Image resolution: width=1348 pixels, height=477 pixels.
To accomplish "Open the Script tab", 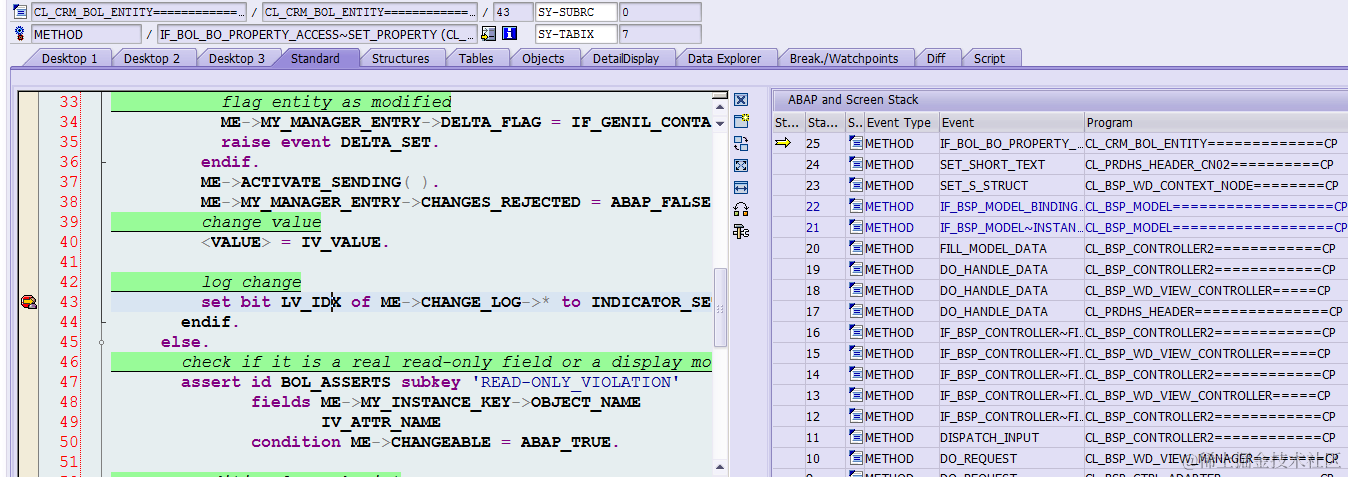I will pos(989,58).
